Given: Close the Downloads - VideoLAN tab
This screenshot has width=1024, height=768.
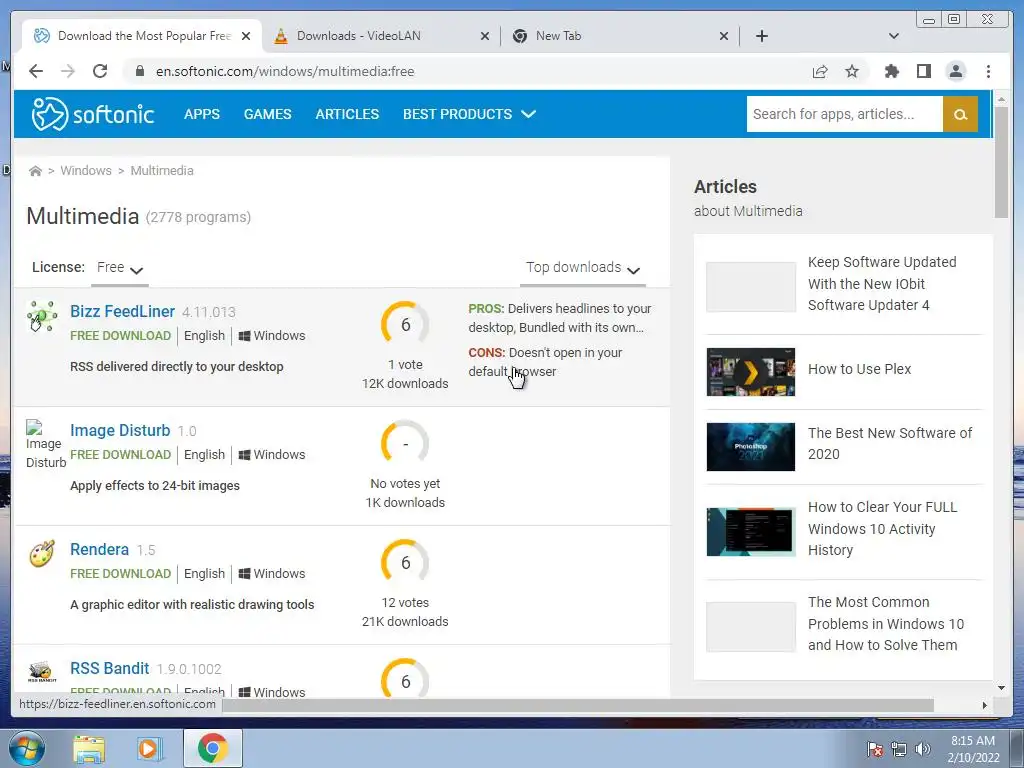Looking at the screenshot, I should (x=485, y=36).
